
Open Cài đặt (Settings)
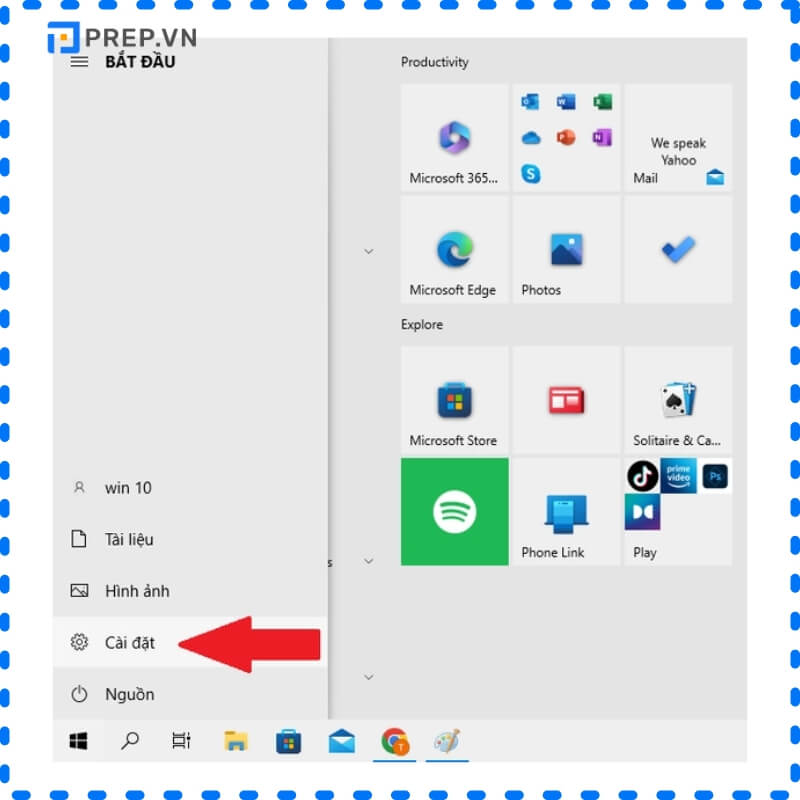coord(190,642)
